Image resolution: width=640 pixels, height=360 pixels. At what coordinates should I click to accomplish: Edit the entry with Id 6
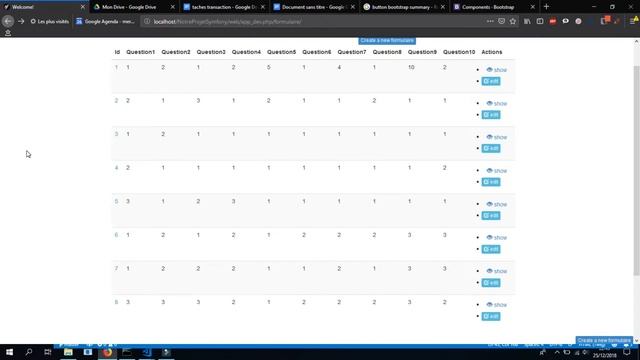[491, 249]
